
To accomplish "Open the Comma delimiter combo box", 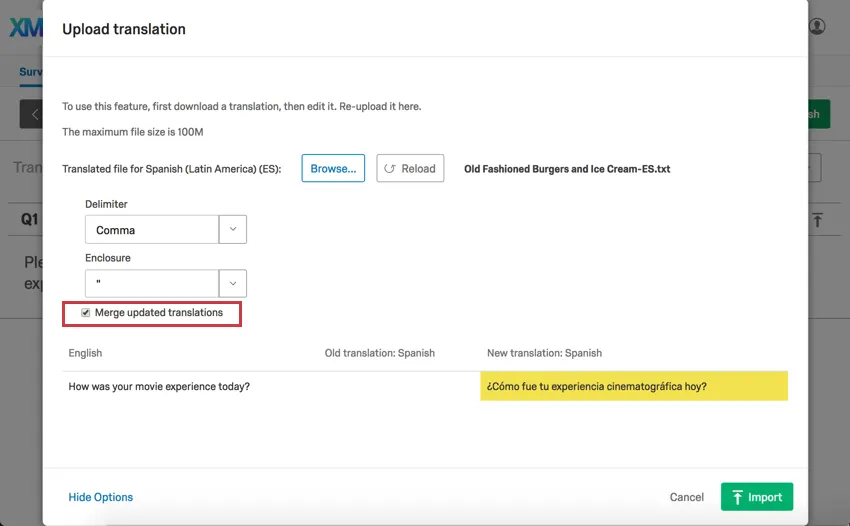I will [152, 230].
